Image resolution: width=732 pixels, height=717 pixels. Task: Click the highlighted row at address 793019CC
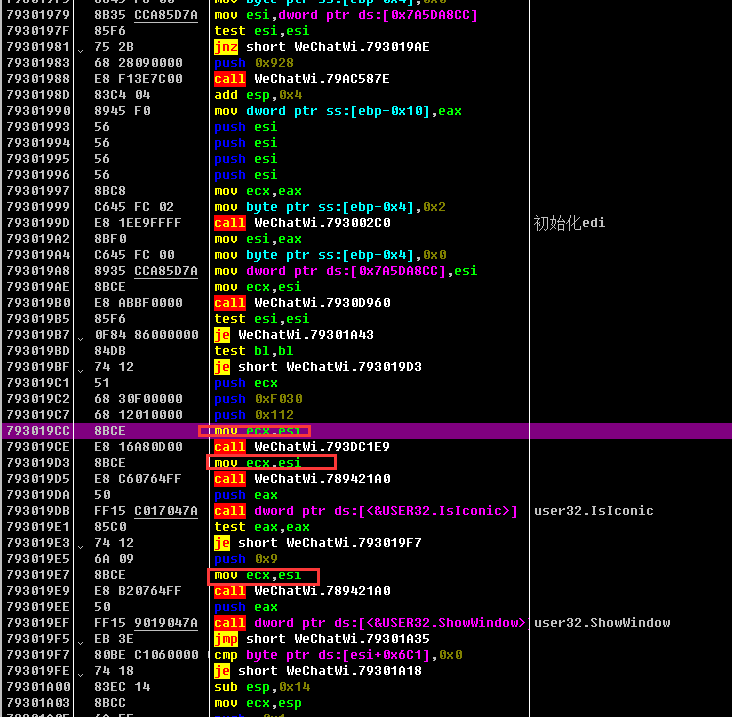366,431
